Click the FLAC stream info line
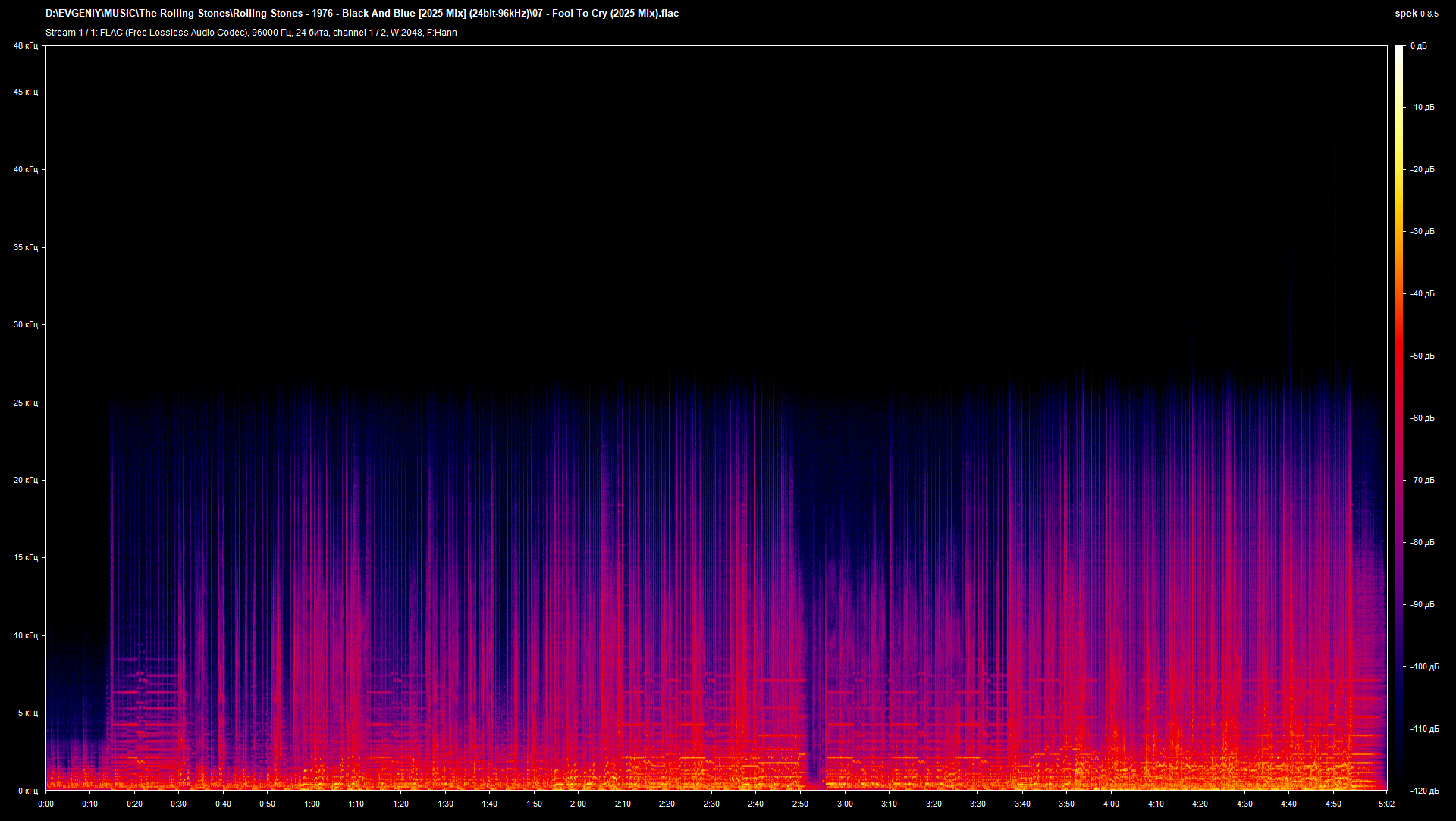The width and height of the screenshot is (1456, 821). tap(251, 33)
